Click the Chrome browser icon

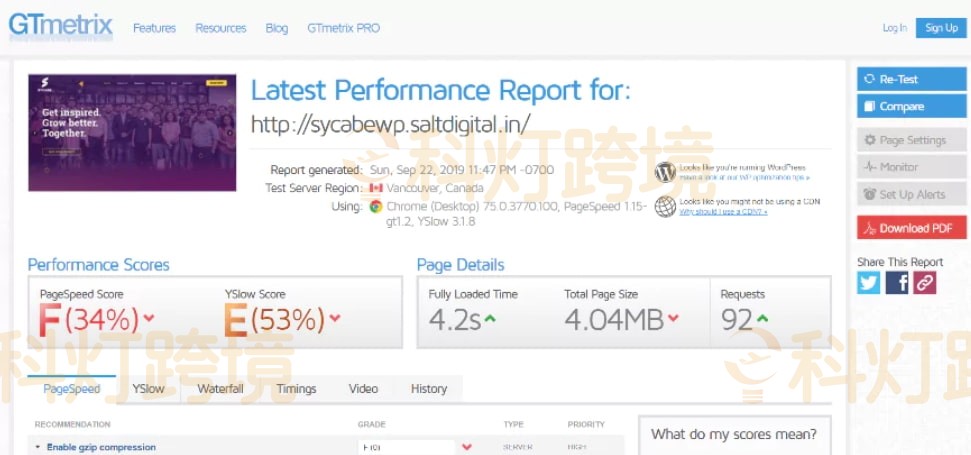click(375, 207)
